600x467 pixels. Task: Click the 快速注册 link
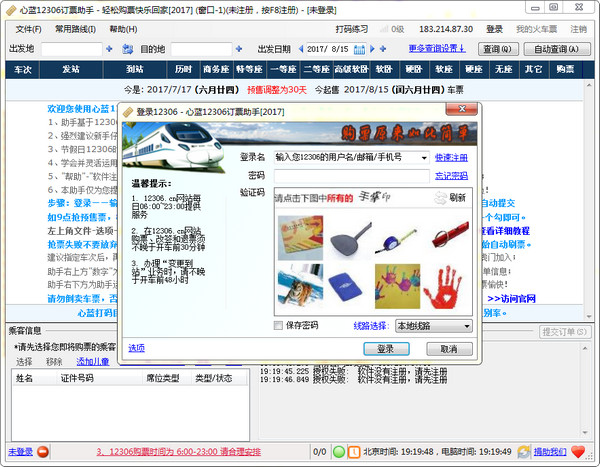[x=451, y=157]
